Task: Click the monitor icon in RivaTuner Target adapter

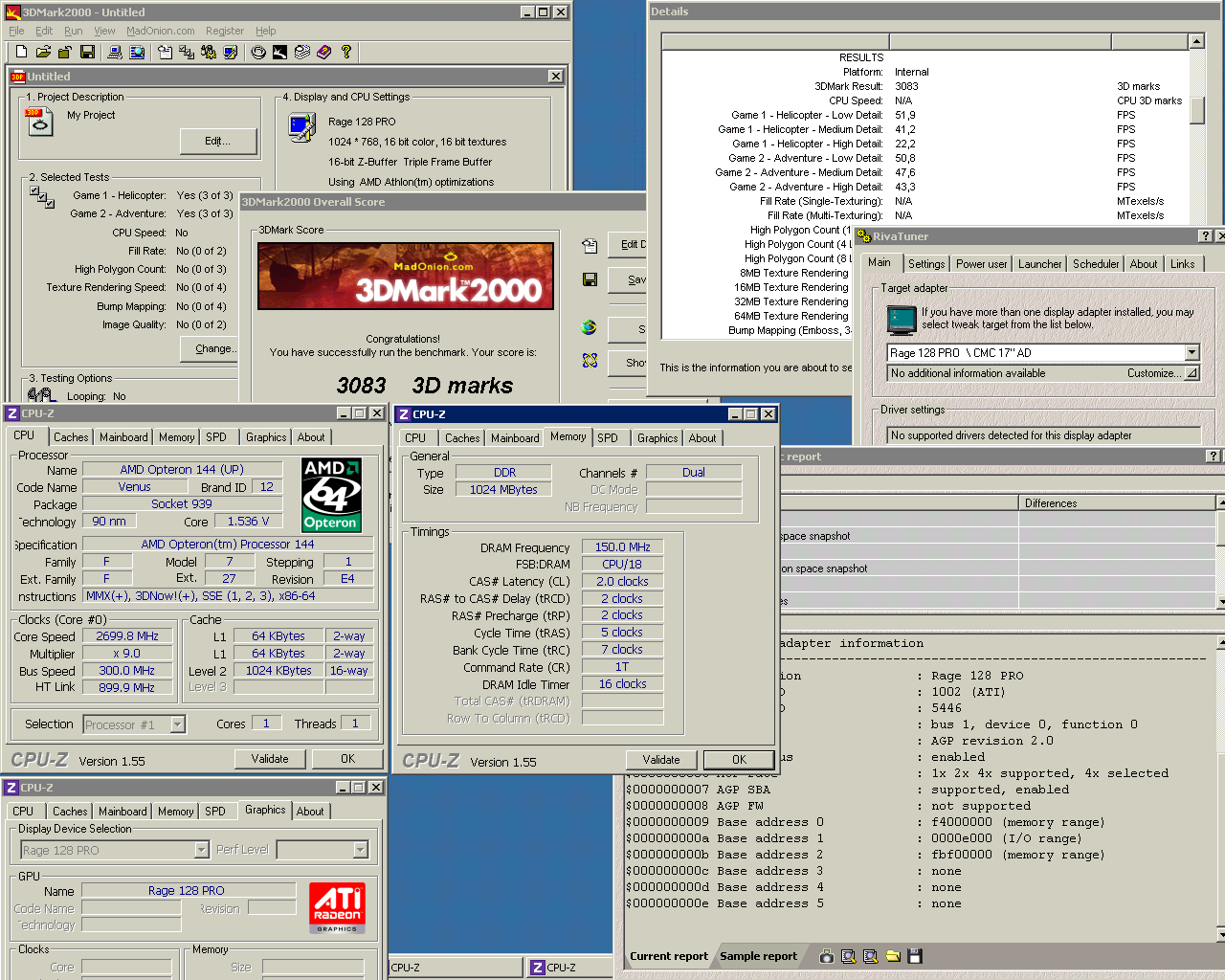Action: click(902, 319)
